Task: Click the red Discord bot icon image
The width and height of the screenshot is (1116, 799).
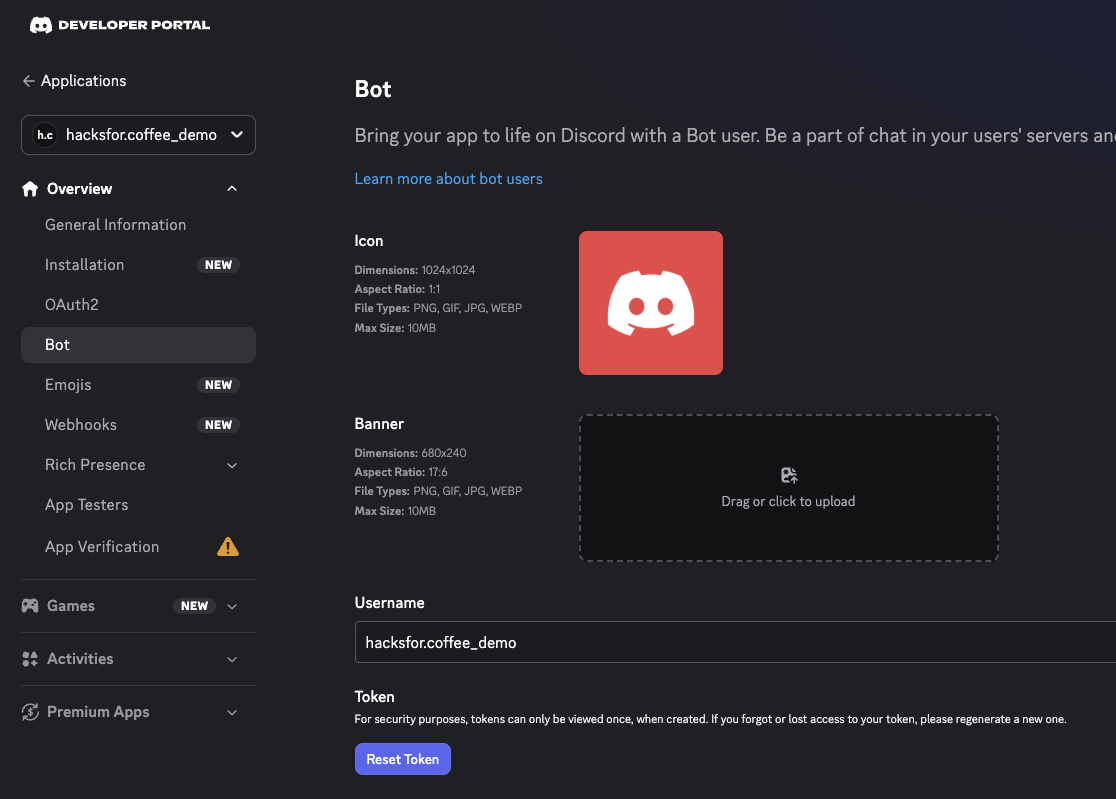Action: [x=651, y=303]
